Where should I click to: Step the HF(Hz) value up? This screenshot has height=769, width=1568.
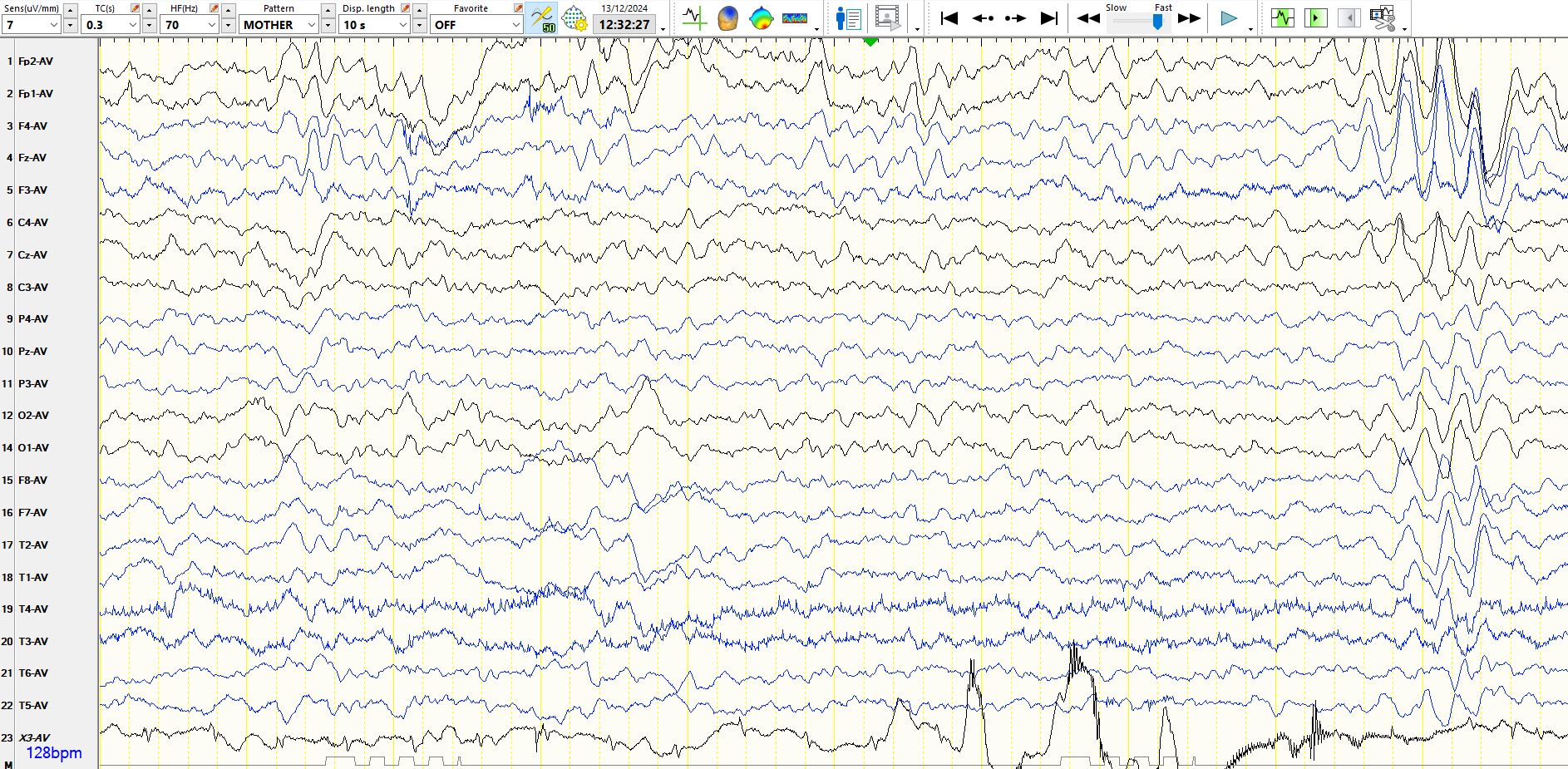[x=229, y=10]
